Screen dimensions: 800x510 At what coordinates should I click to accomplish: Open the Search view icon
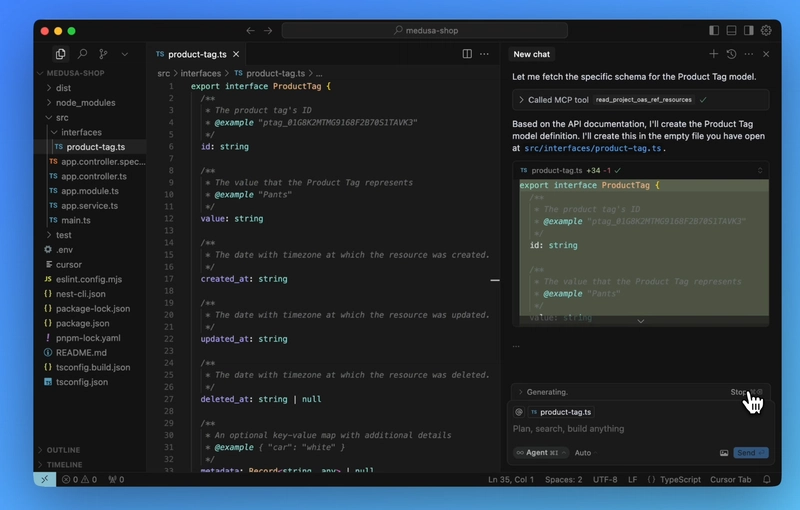pyautogui.click(x=82, y=54)
